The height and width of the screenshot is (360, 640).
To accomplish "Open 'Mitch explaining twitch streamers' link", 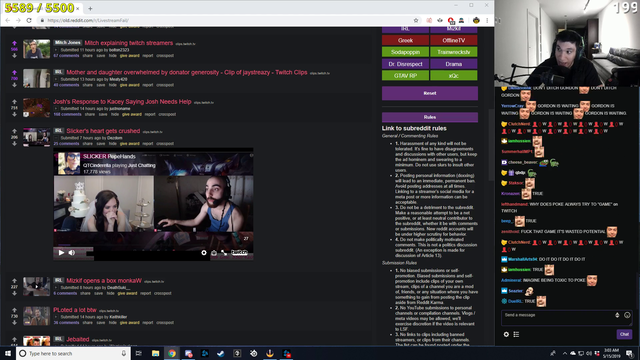I will click(129, 43).
